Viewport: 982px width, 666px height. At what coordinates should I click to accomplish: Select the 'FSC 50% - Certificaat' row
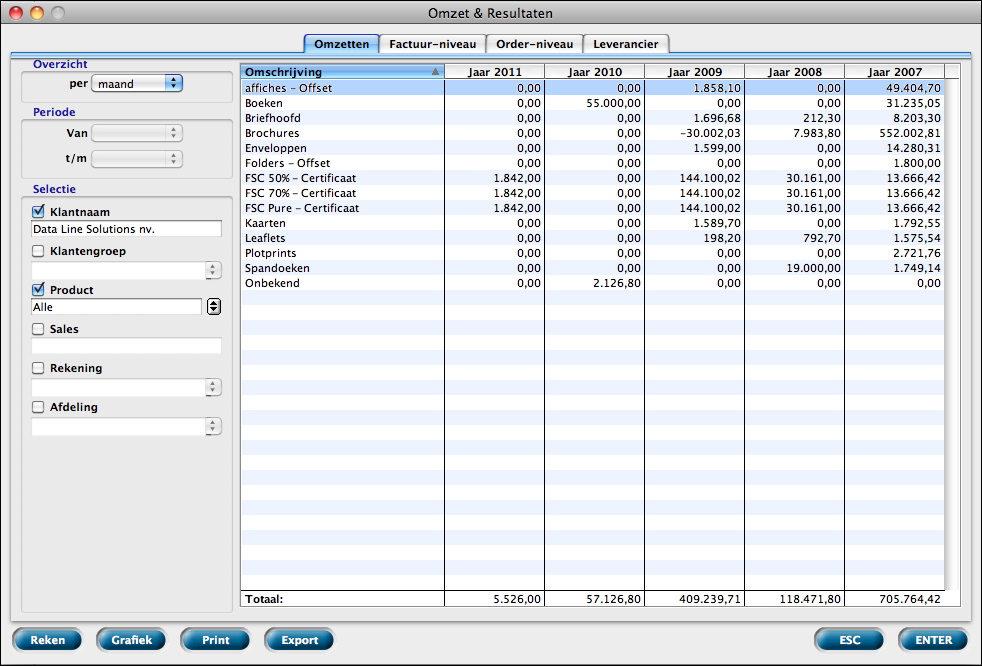coord(592,178)
